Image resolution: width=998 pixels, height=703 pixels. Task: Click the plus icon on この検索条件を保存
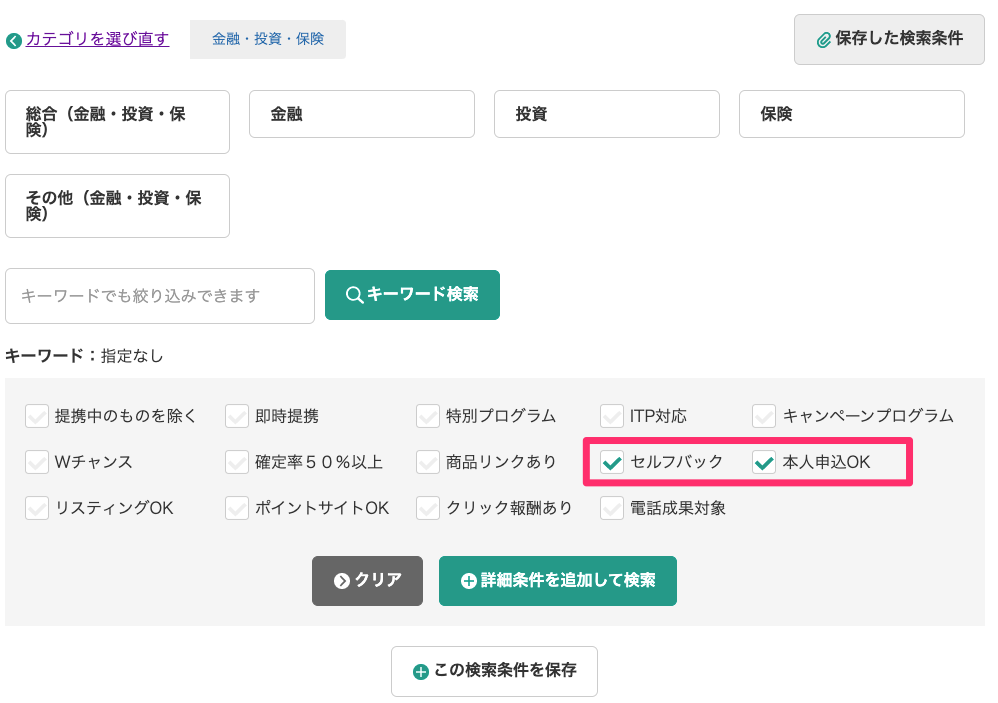point(421,671)
